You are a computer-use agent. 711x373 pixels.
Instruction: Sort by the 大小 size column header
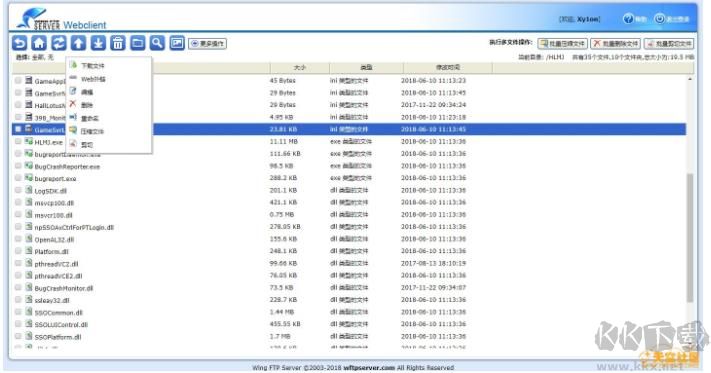click(299, 67)
